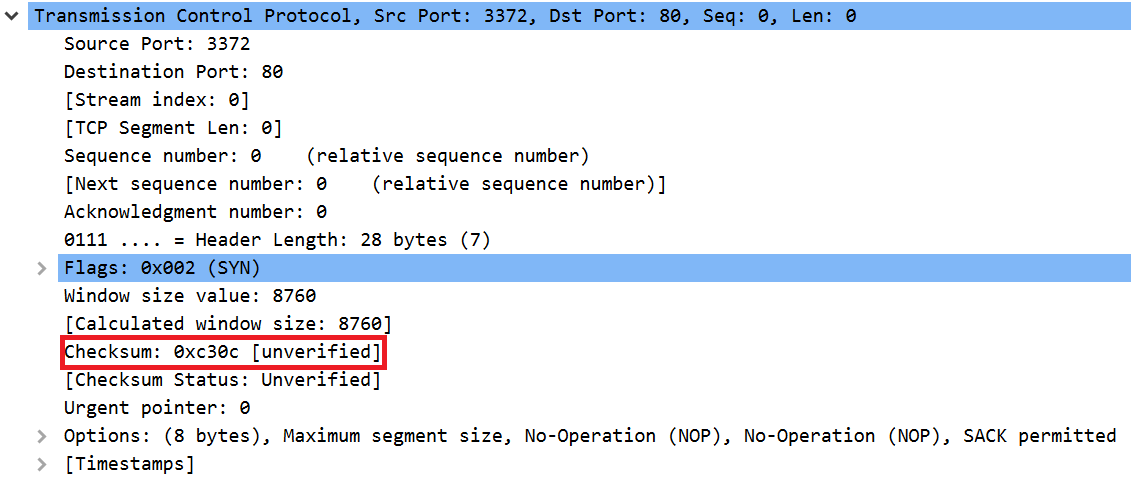
Task: Select the Urgent pointer: 0 field
Action: coord(157,408)
